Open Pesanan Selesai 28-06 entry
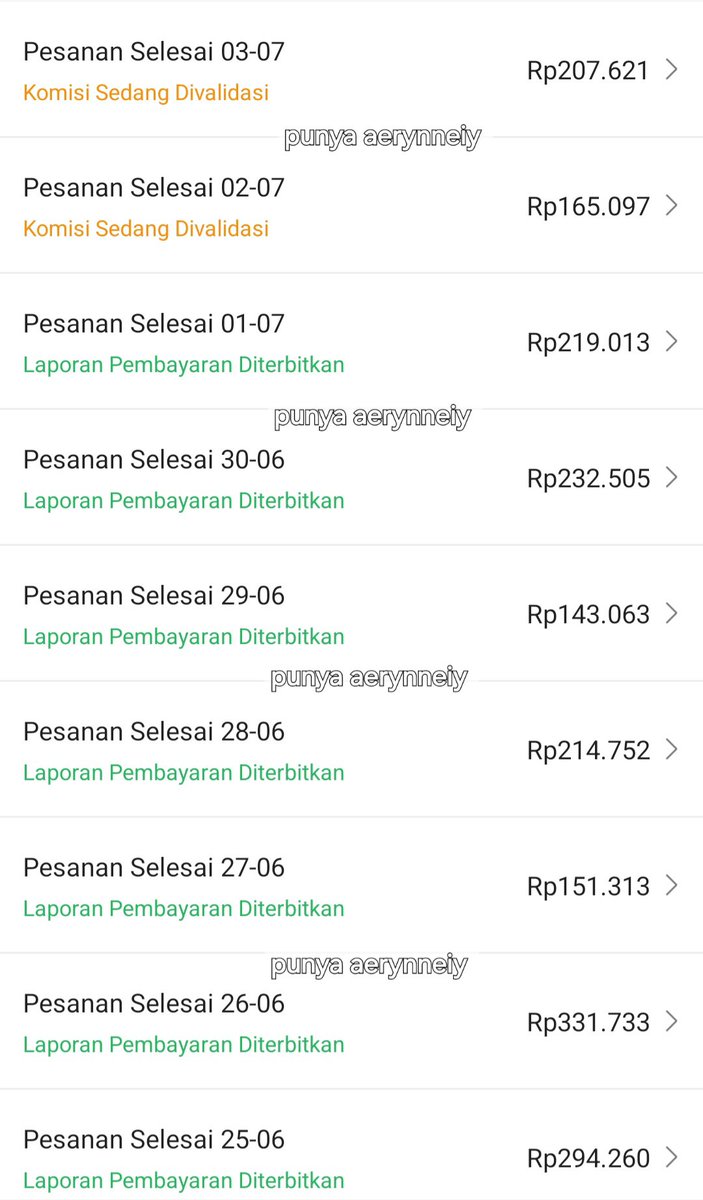This screenshot has height=1200, width=703. (x=351, y=749)
